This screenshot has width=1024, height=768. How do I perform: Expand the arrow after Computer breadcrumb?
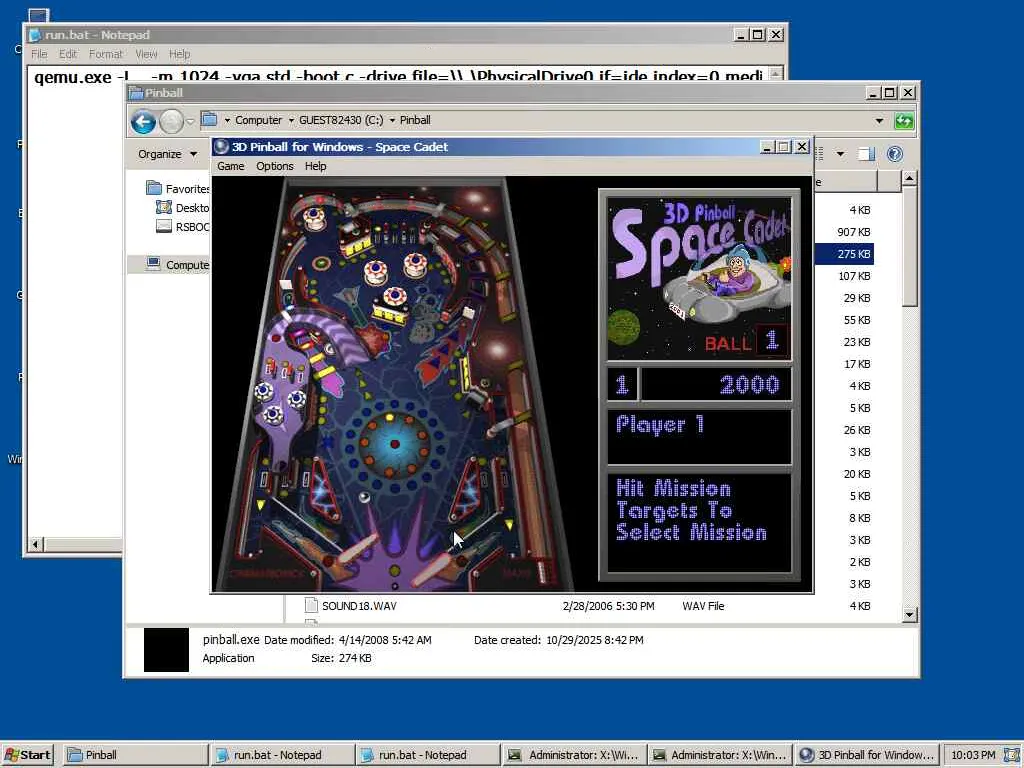291,120
